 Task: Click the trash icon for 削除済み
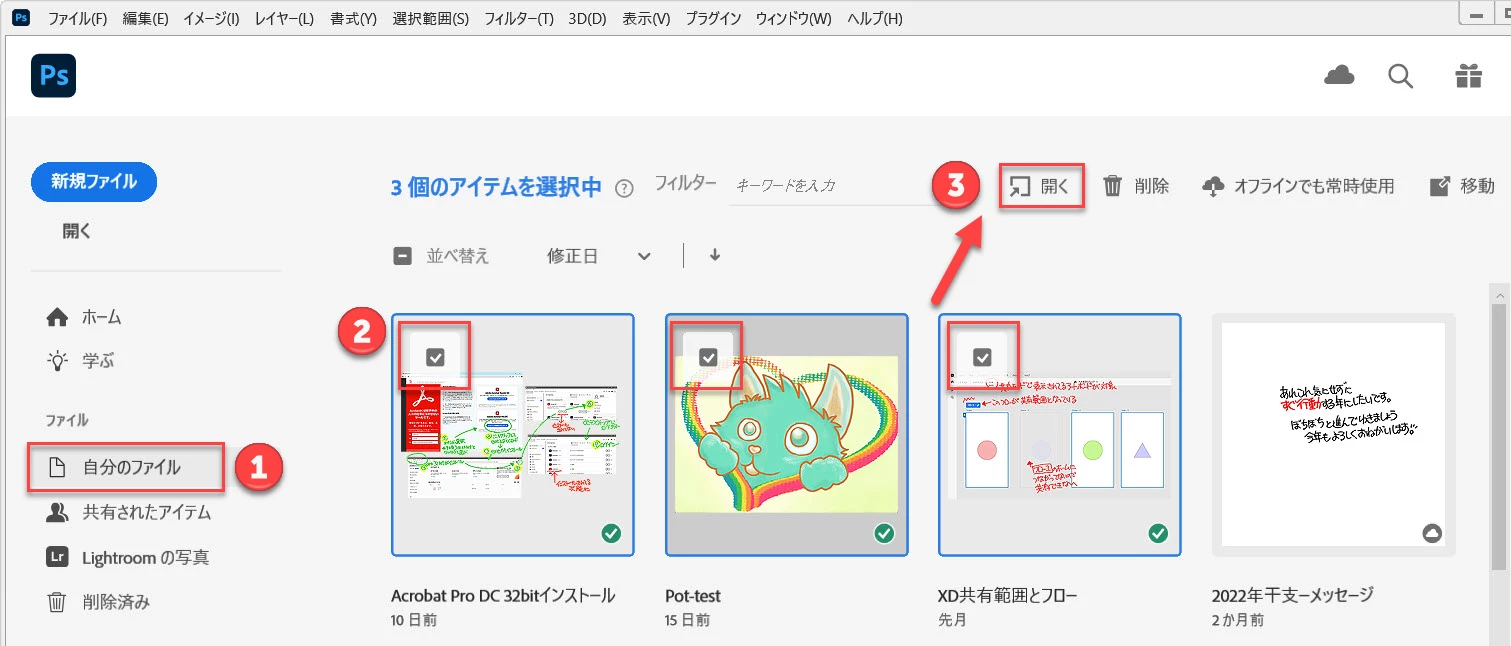pos(57,602)
